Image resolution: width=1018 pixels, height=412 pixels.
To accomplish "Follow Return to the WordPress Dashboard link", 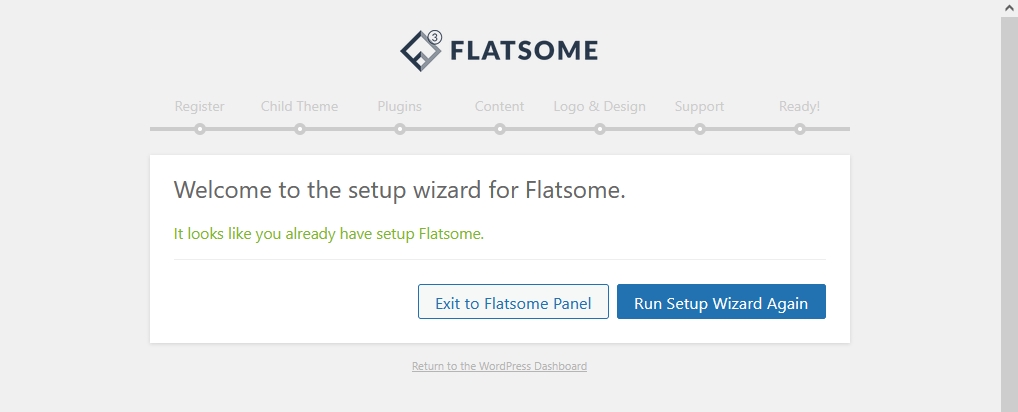I will [x=499, y=366].
